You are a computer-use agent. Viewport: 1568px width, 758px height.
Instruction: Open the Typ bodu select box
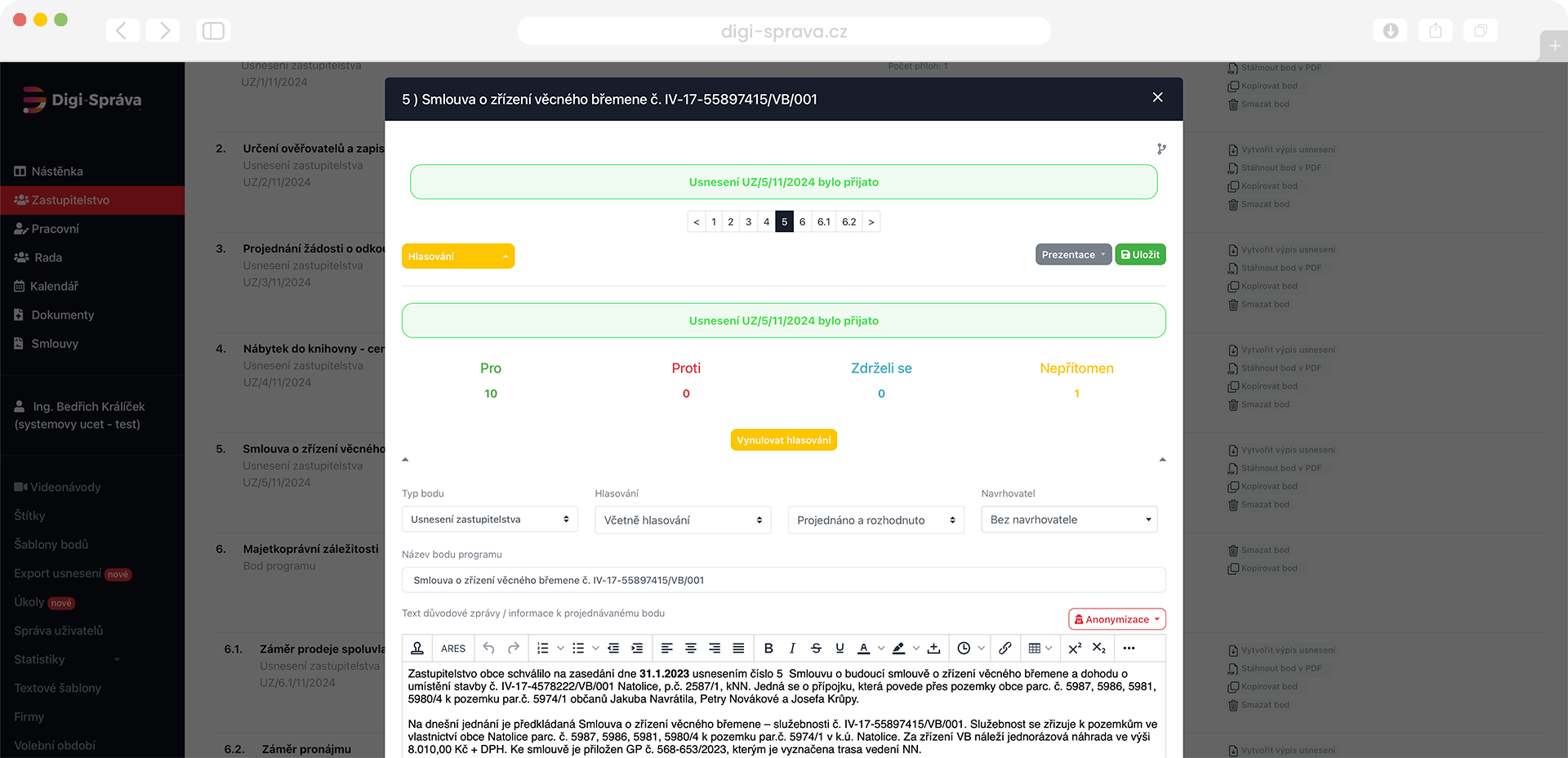pos(489,519)
